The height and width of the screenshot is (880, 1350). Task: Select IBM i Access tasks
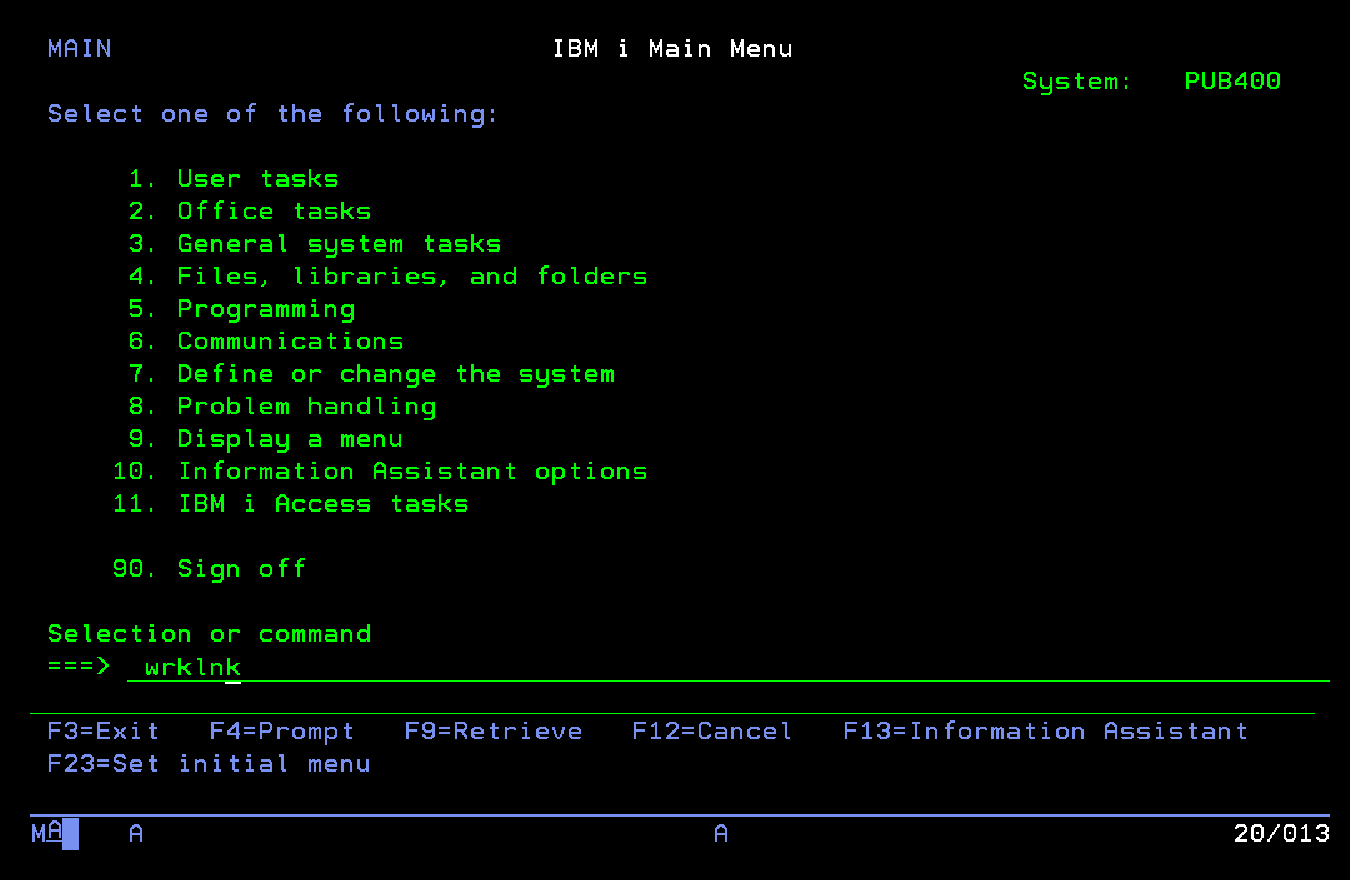[x=322, y=504]
